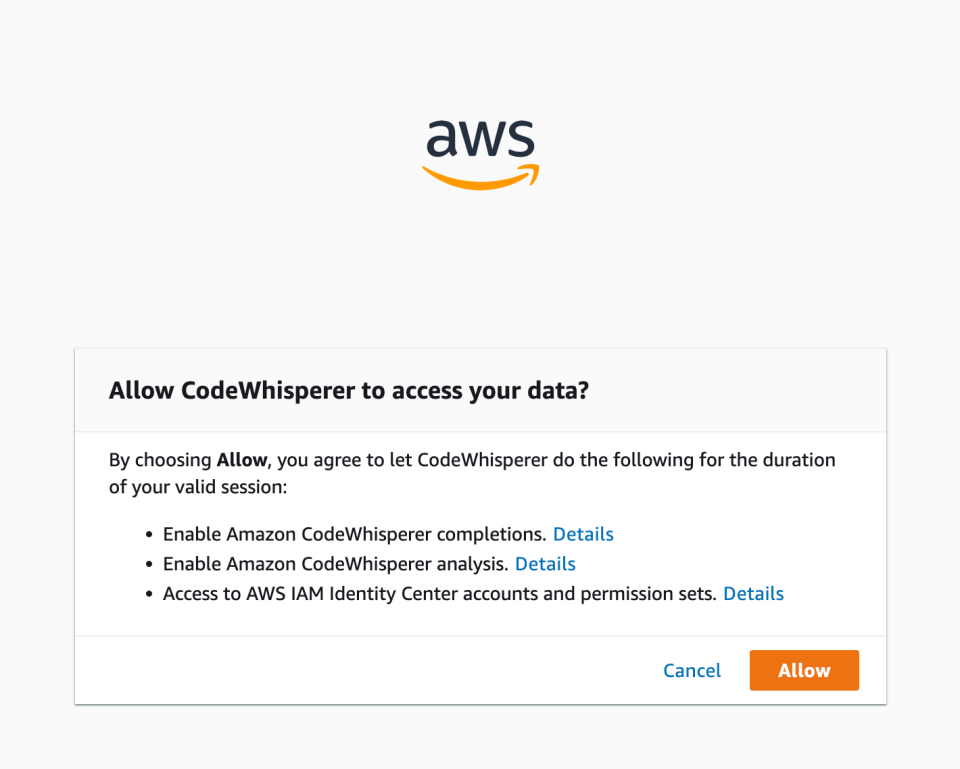
Task: Click the dialog title text
Action: click(x=348, y=390)
